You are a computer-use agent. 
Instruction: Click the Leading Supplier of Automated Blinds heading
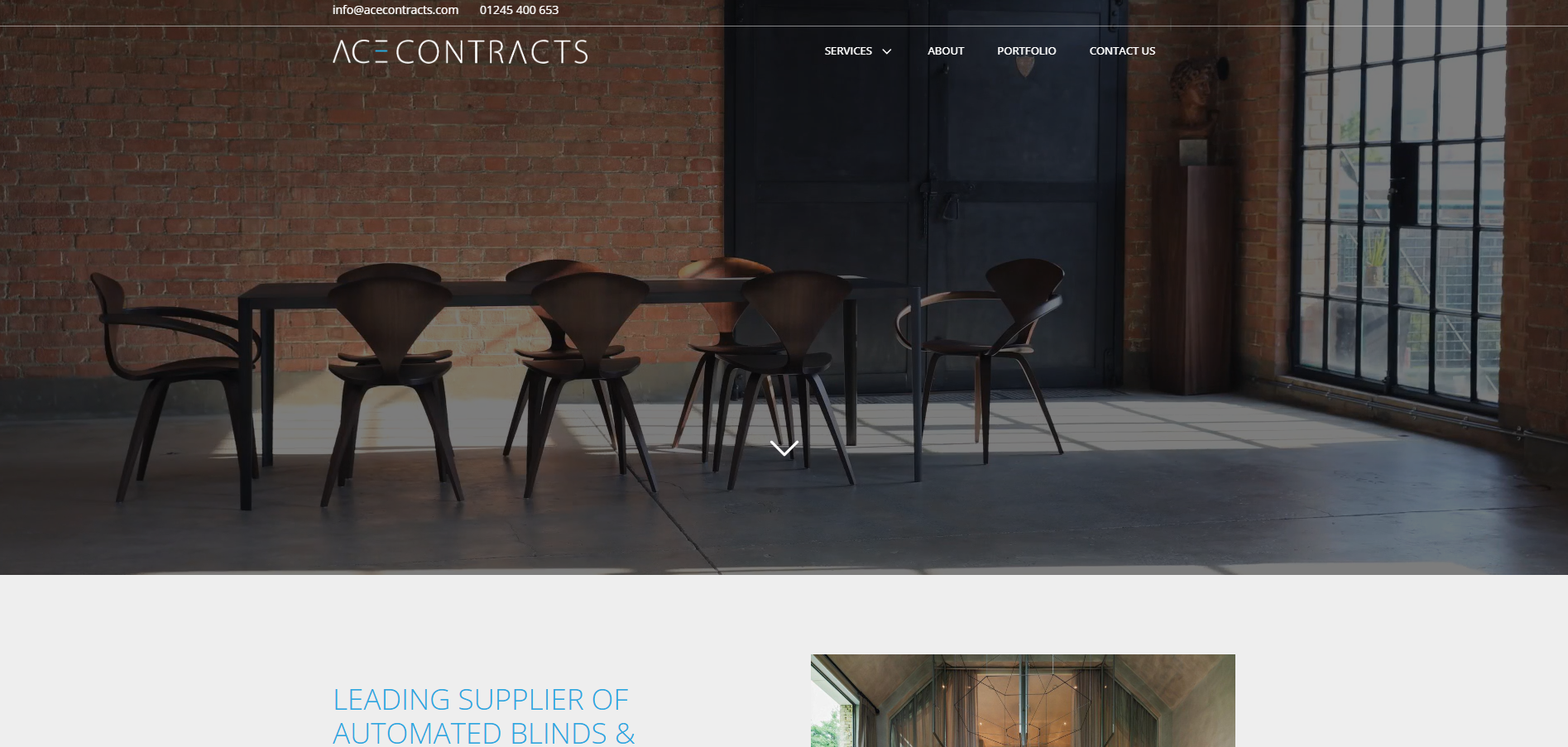484,716
